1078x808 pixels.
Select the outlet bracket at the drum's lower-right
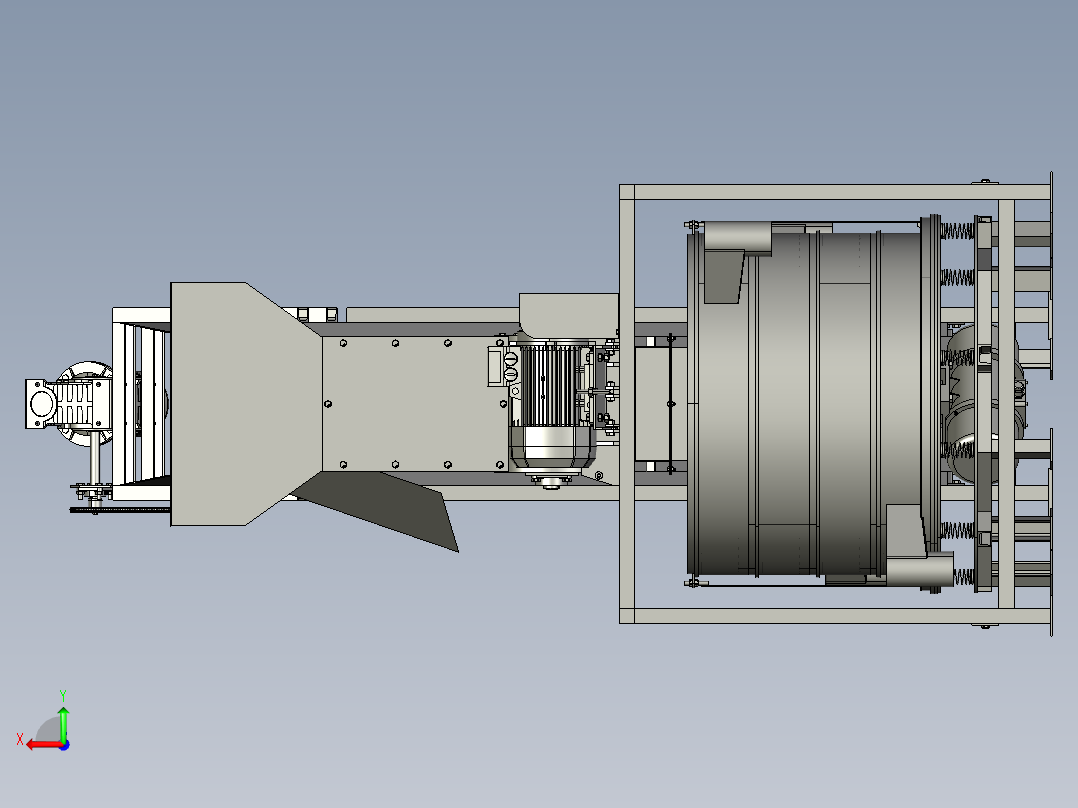point(918,547)
